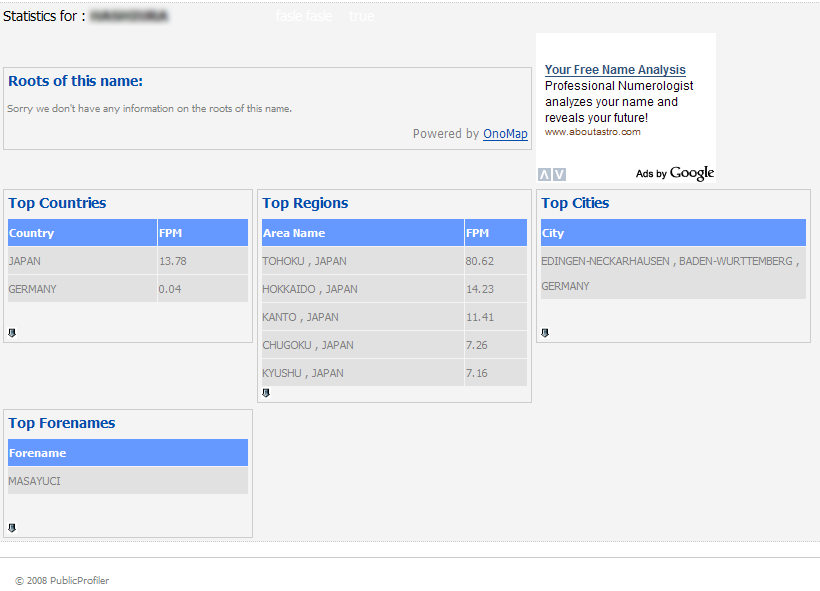Click the previous ad arrow icon

[x=544, y=174]
